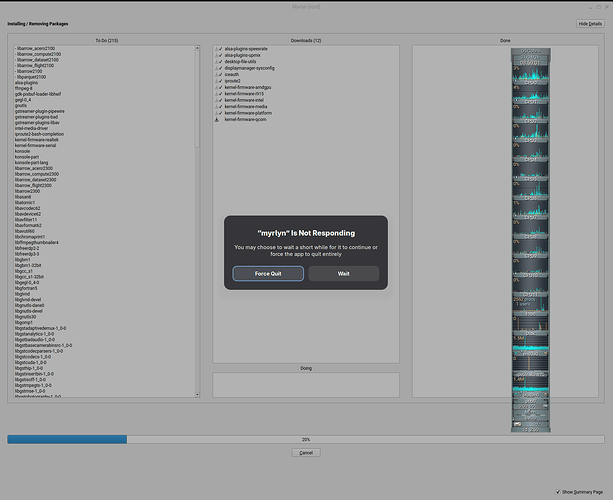Select alsa-plugins-speexrate in Downloads list
This screenshot has width=613, height=500.
pyautogui.click(x=246, y=49)
